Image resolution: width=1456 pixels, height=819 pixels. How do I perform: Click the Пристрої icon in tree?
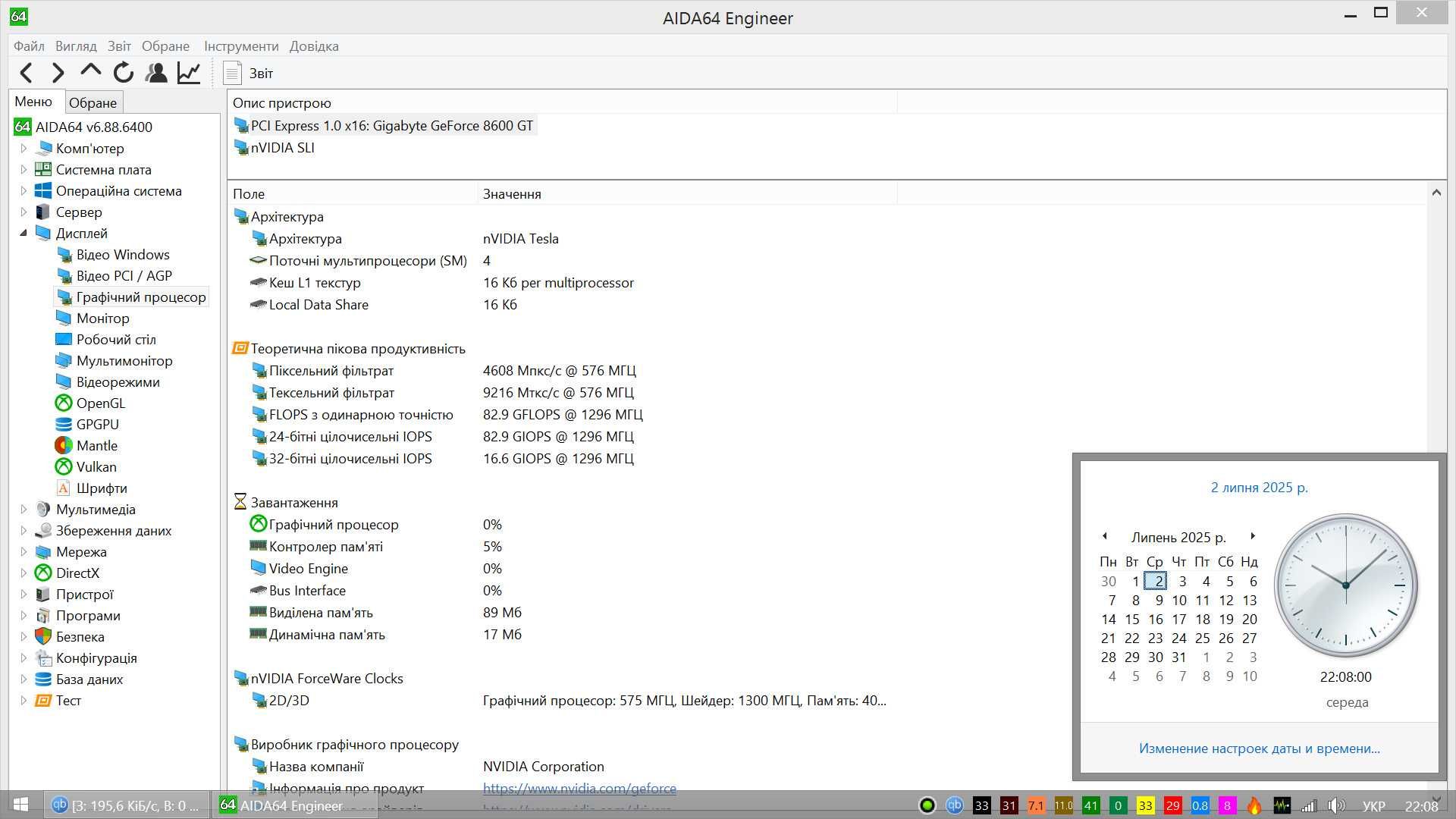[43, 595]
